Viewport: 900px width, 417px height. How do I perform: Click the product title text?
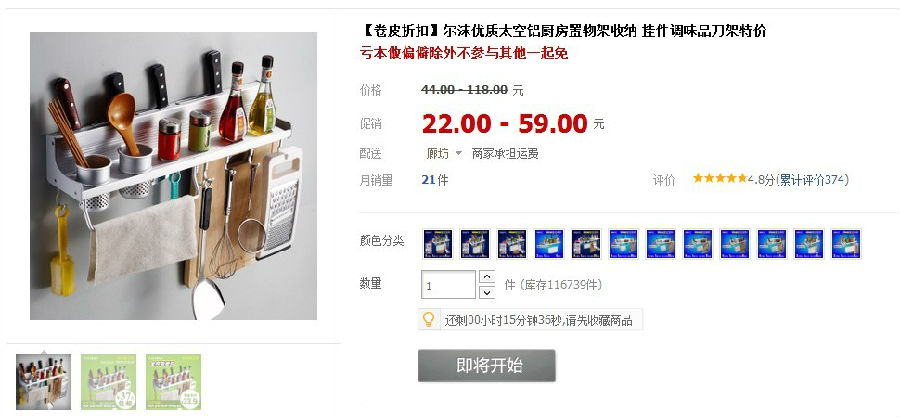click(564, 31)
